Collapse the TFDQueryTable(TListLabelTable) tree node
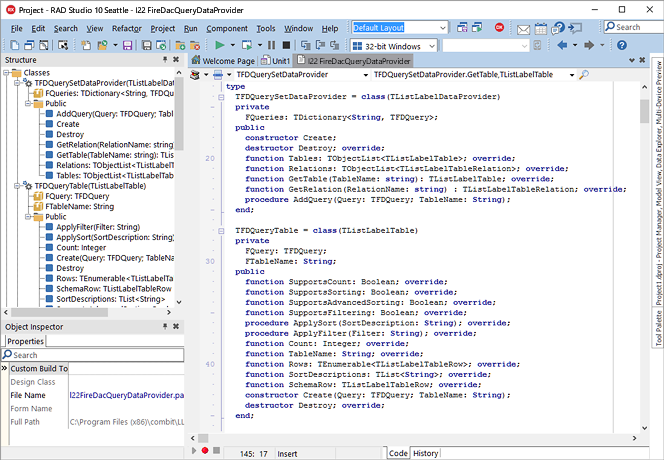The height and width of the screenshot is (460, 664). pos(17,186)
